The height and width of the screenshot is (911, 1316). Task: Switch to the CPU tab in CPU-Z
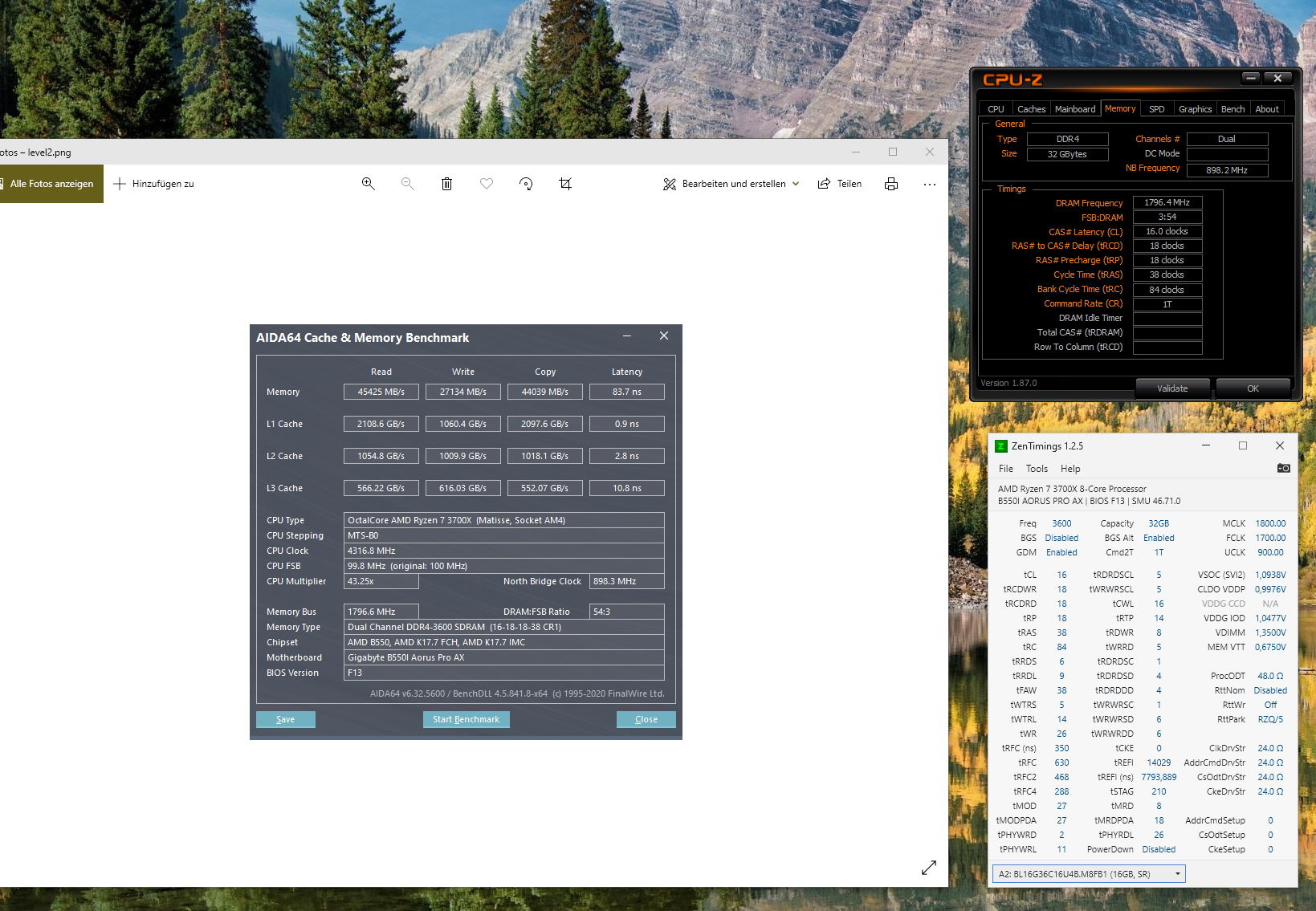pyautogui.click(x=996, y=109)
